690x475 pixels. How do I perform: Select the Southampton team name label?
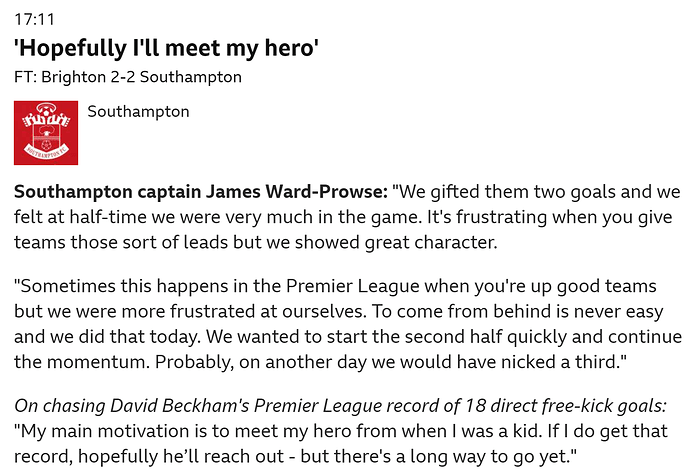tap(138, 112)
